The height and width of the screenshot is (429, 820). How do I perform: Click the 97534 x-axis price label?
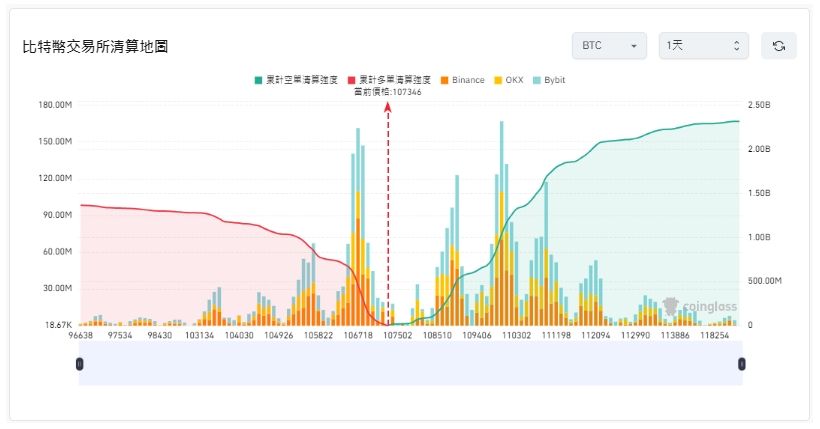tap(120, 335)
